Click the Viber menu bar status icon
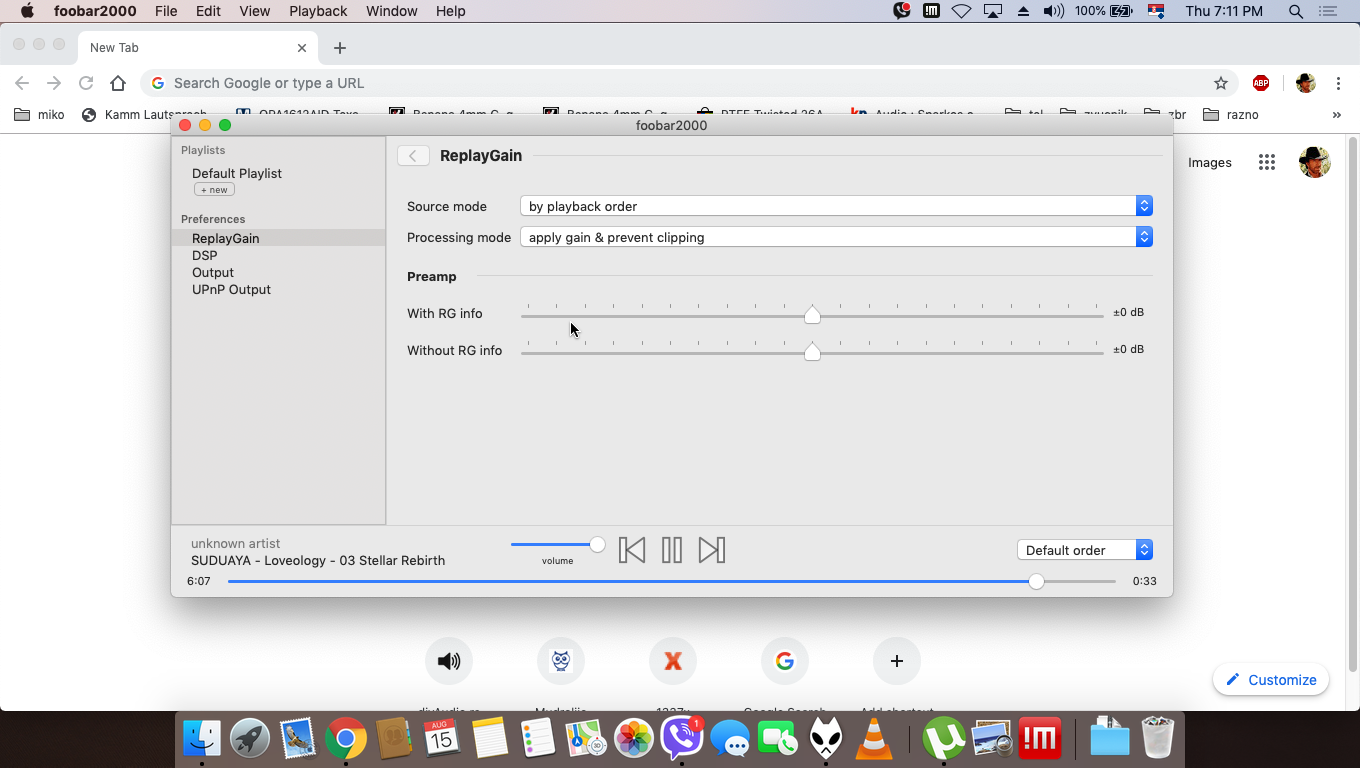 coord(902,11)
